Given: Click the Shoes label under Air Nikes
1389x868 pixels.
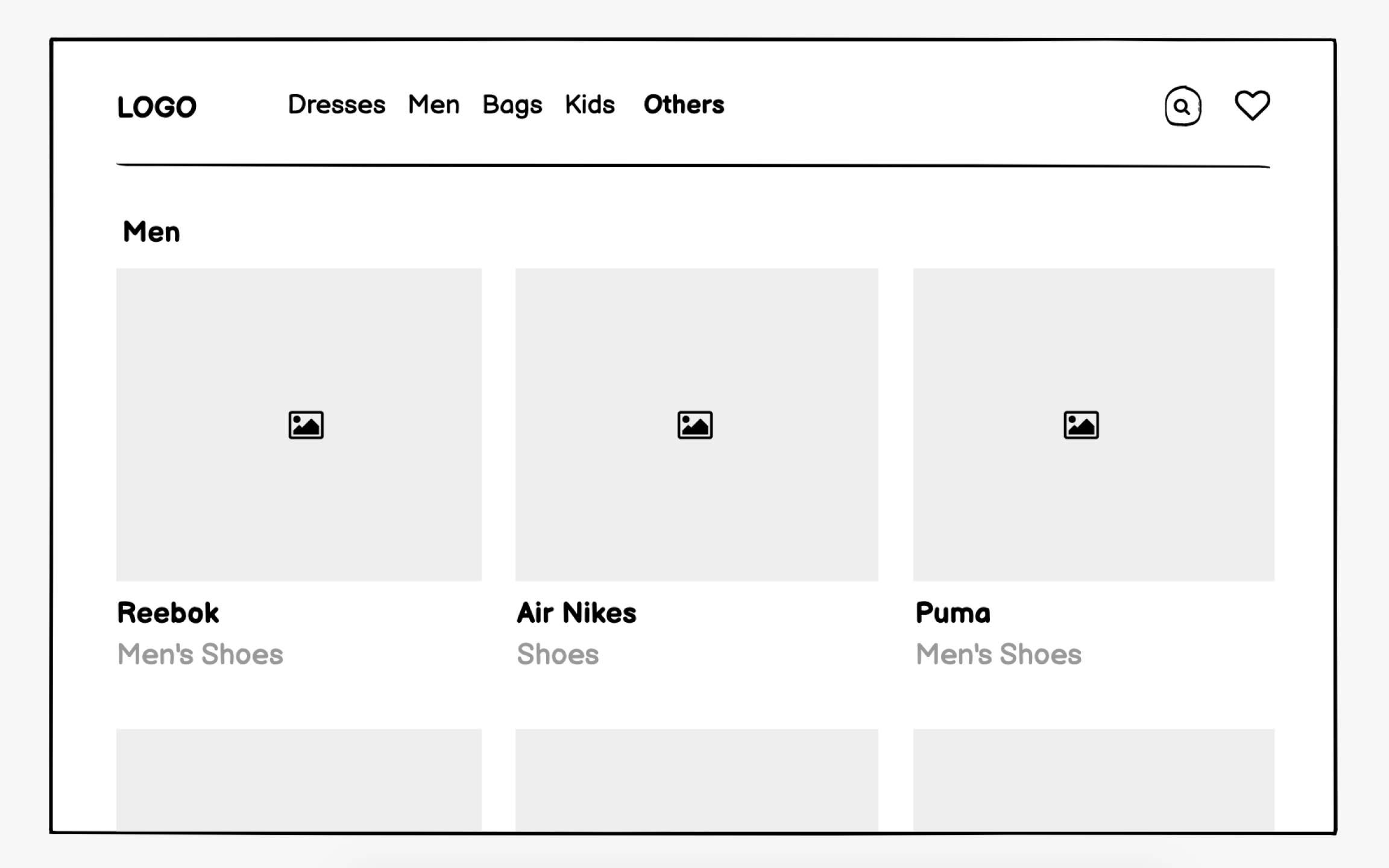Looking at the screenshot, I should (x=558, y=654).
